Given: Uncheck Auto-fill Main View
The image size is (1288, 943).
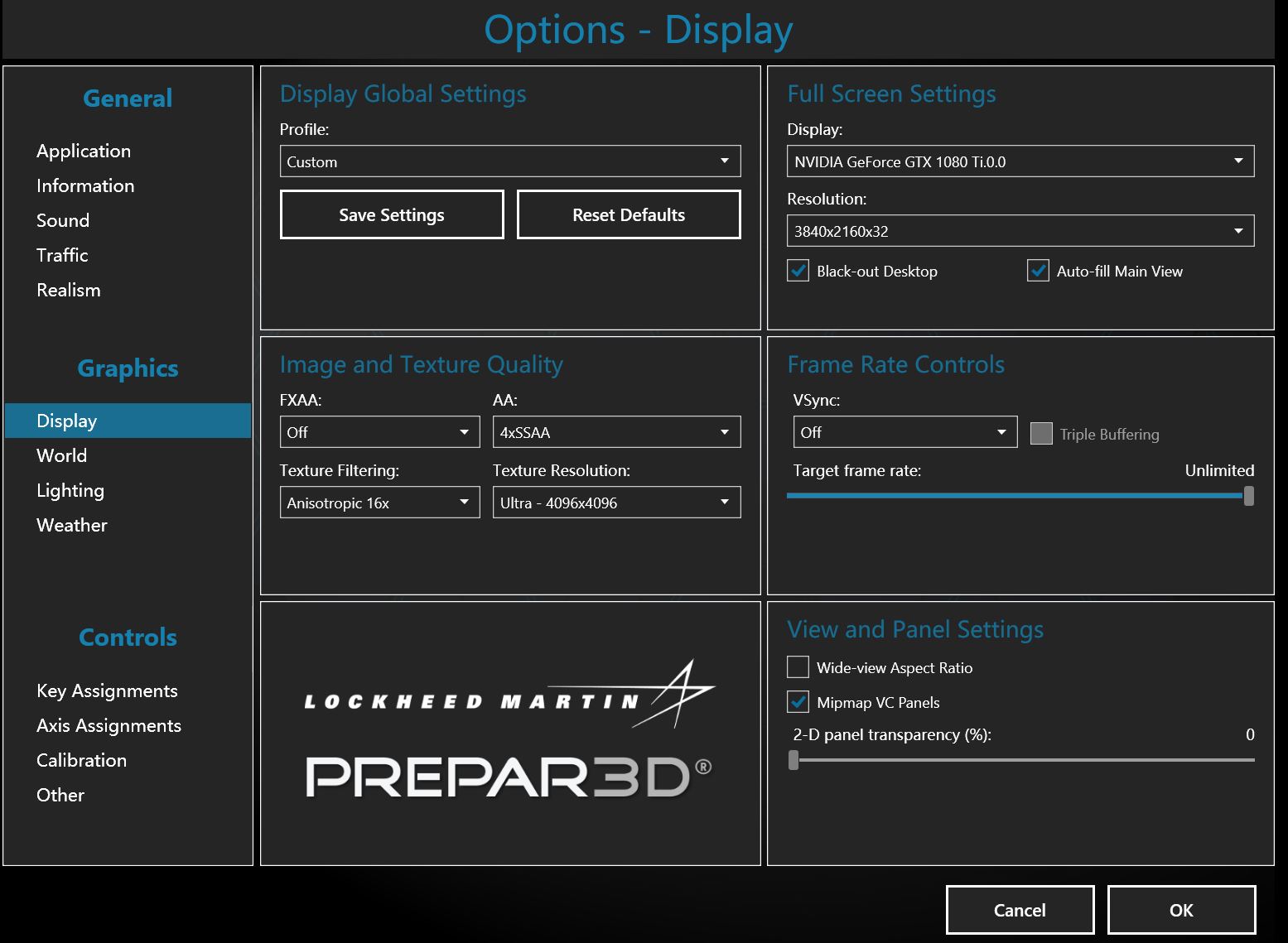Looking at the screenshot, I should (x=1038, y=271).
